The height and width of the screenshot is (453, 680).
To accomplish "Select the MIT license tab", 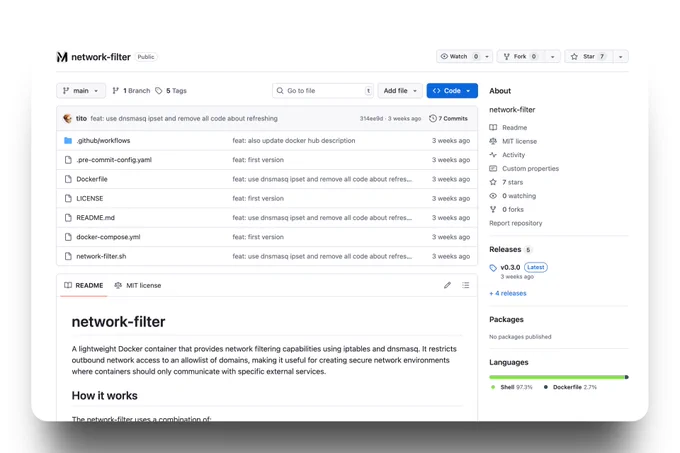I will pos(138,285).
